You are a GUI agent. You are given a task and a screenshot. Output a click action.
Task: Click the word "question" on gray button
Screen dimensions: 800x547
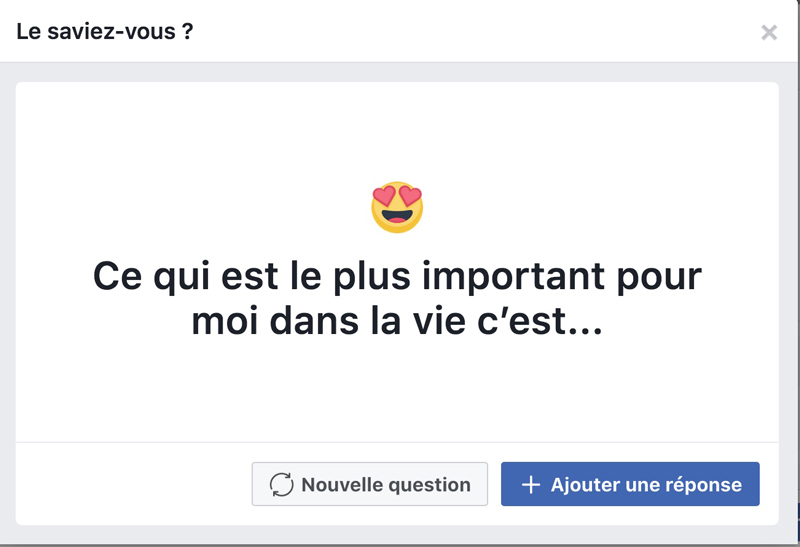point(429,485)
